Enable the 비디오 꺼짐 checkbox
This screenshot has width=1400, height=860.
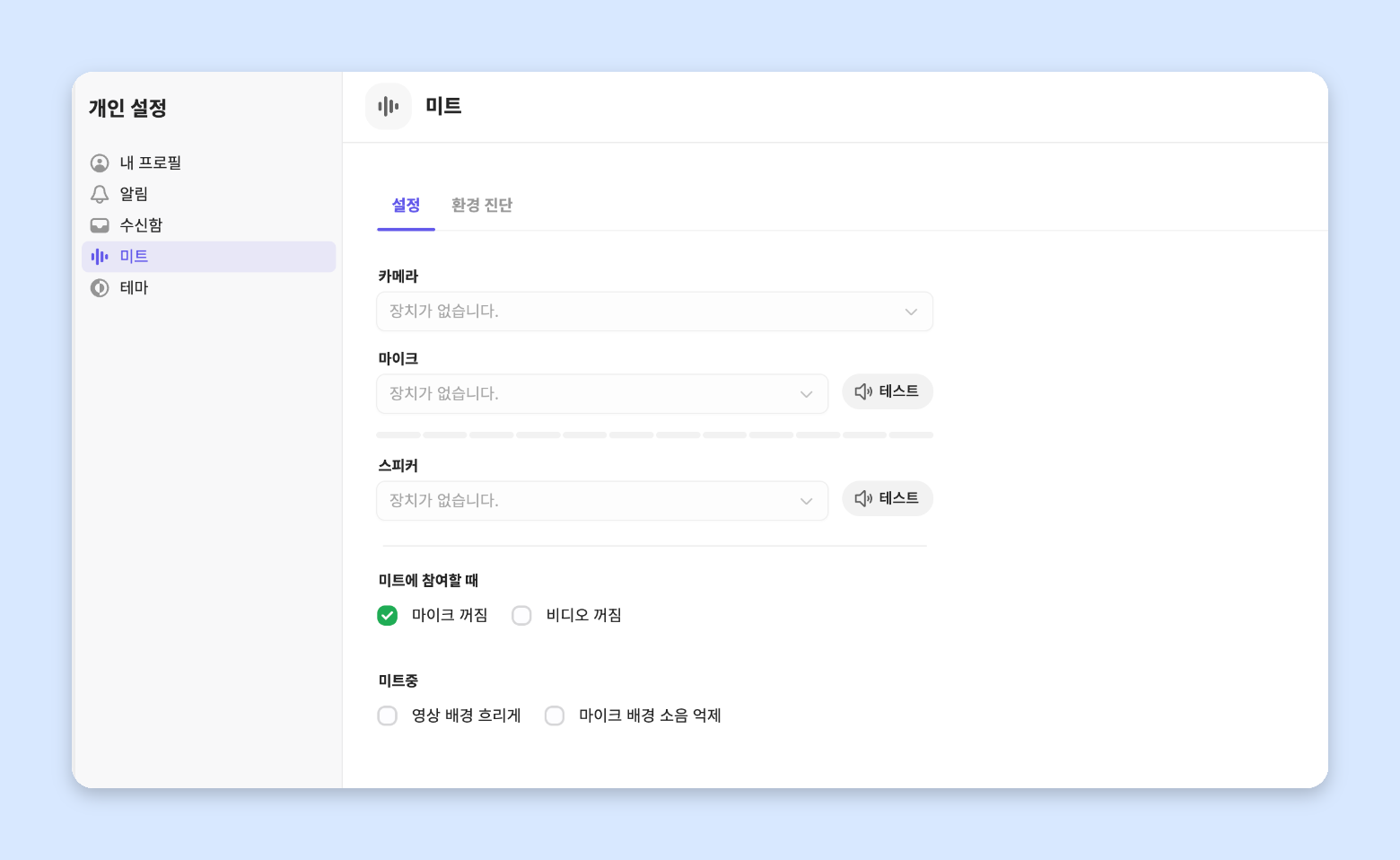click(521, 615)
